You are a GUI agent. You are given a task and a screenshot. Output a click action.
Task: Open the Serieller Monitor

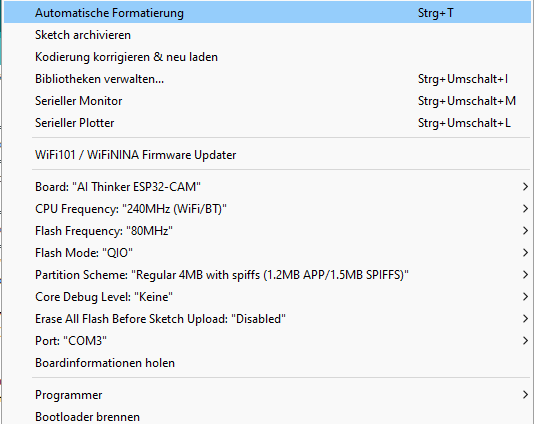pyautogui.click(x=267, y=101)
